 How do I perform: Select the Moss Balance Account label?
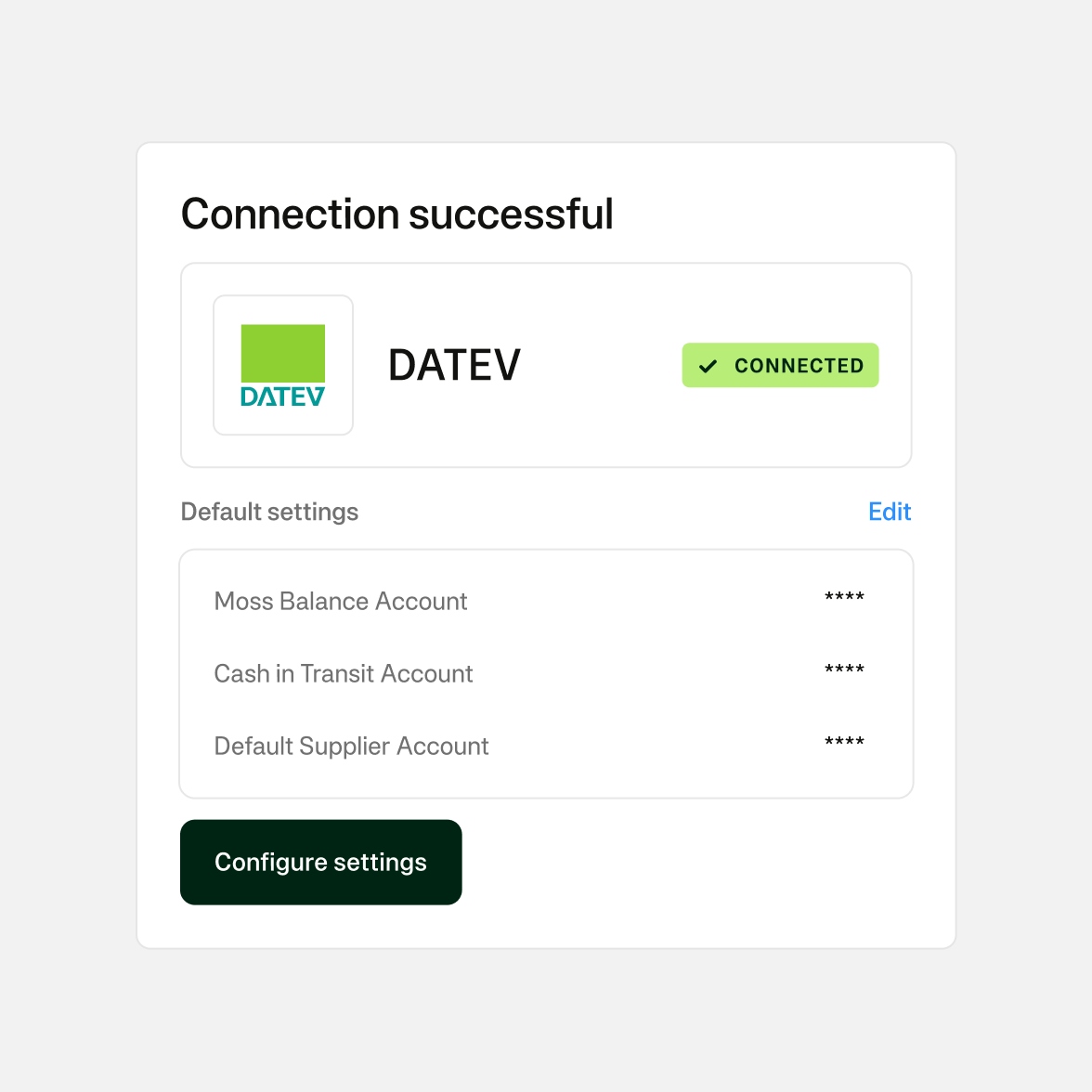(341, 602)
